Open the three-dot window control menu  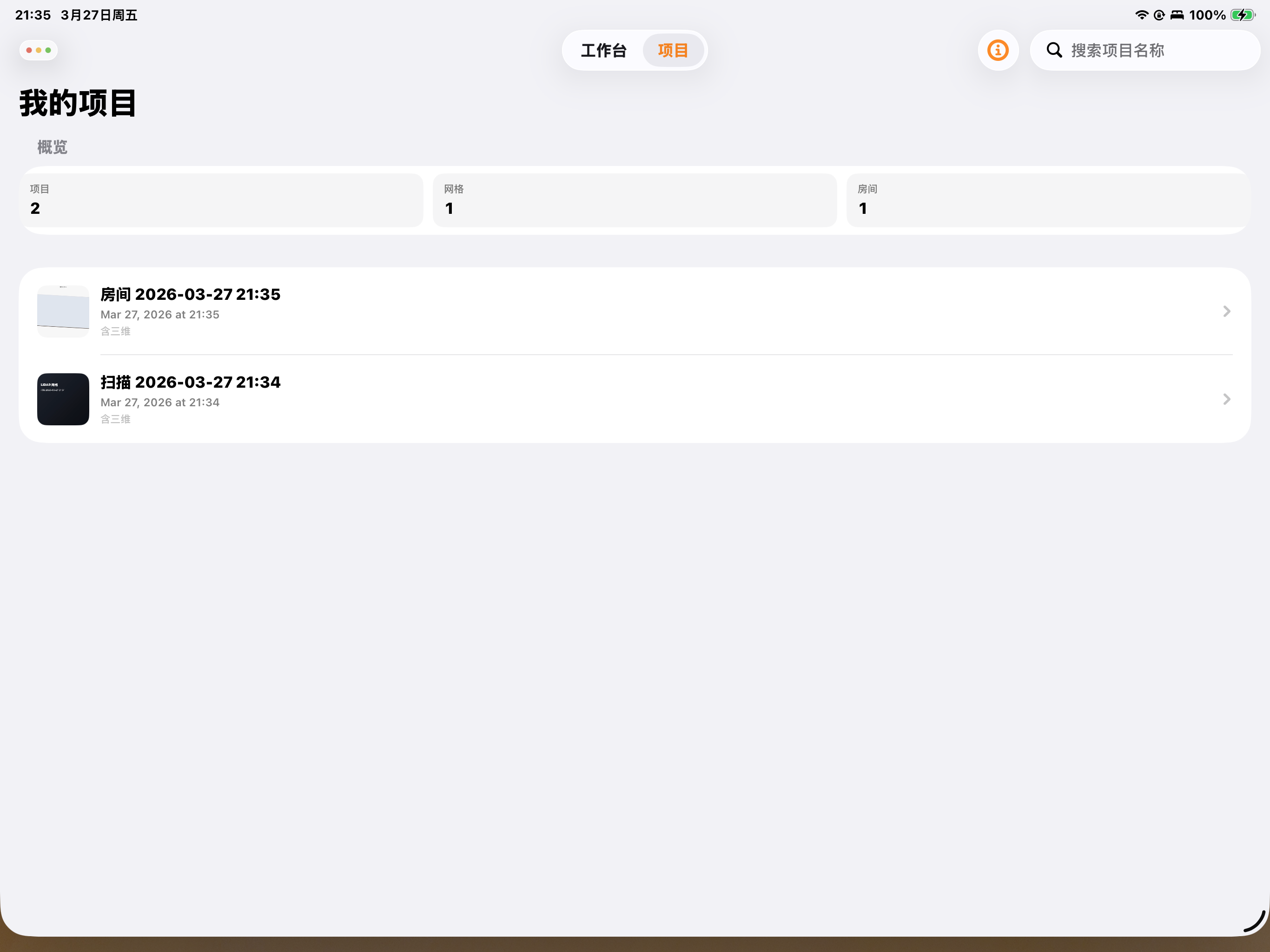pos(39,51)
